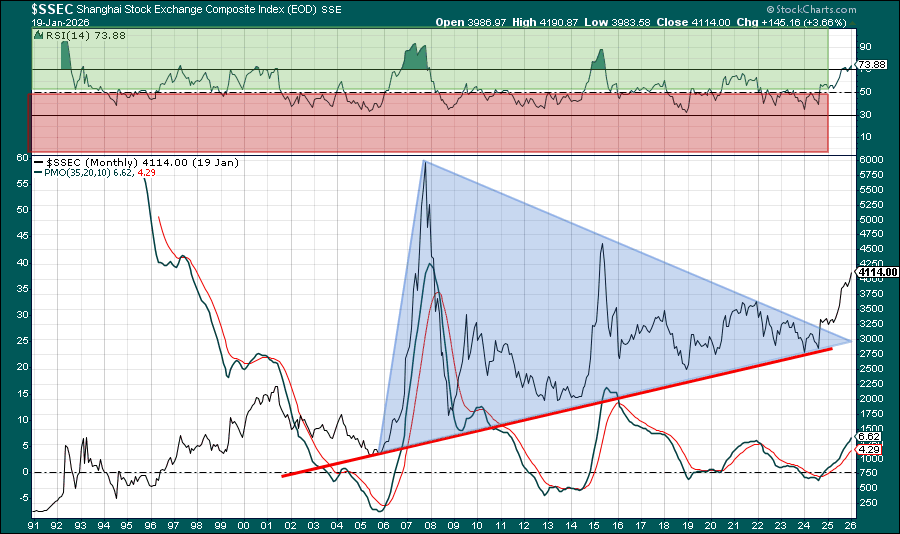900x534 pixels.
Task: Click the dark green RSI overbought peak near 2007
Action: (414, 58)
